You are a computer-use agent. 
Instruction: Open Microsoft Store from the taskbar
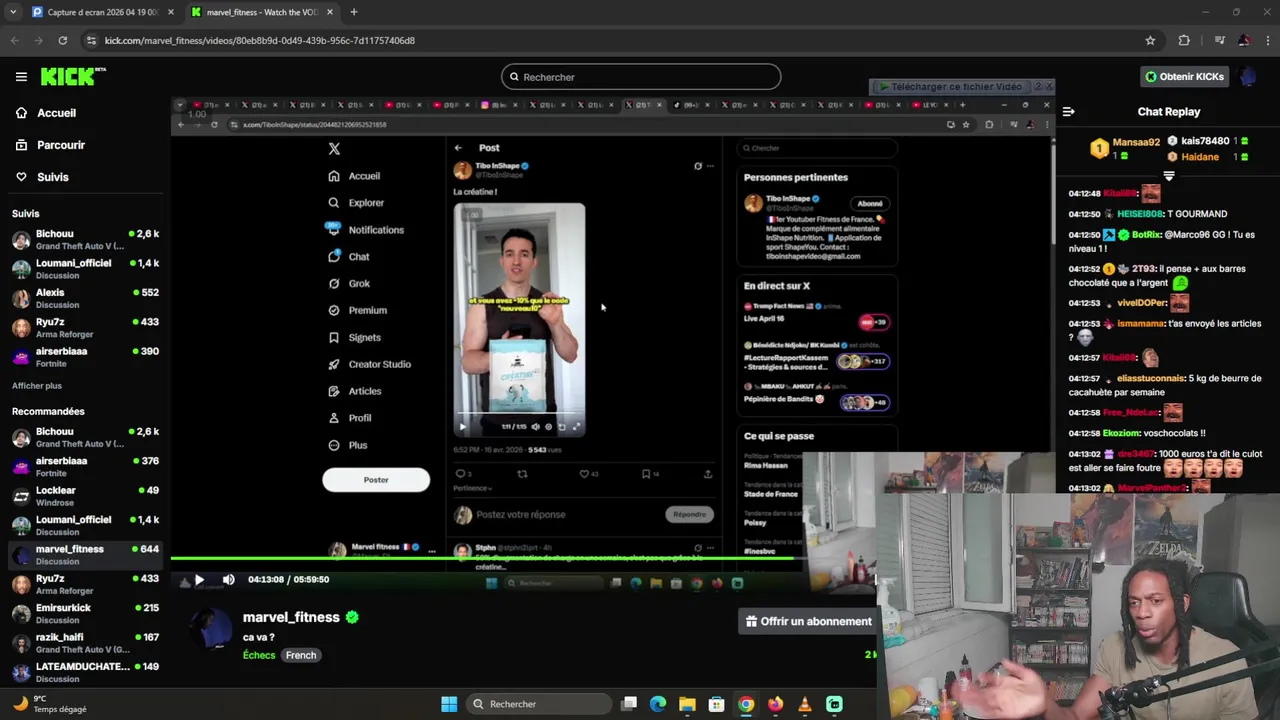point(716,704)
